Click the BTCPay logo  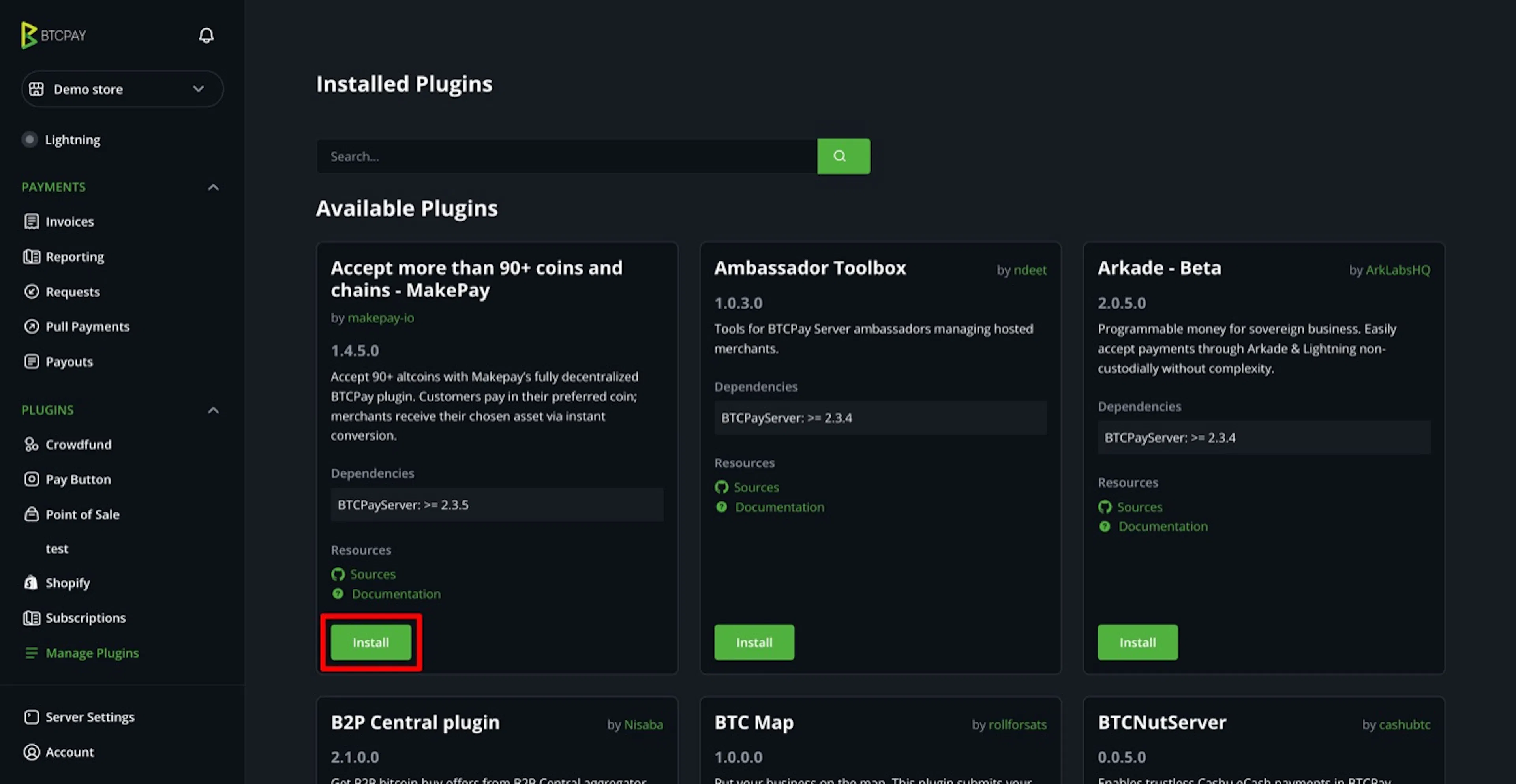point(54,35)
